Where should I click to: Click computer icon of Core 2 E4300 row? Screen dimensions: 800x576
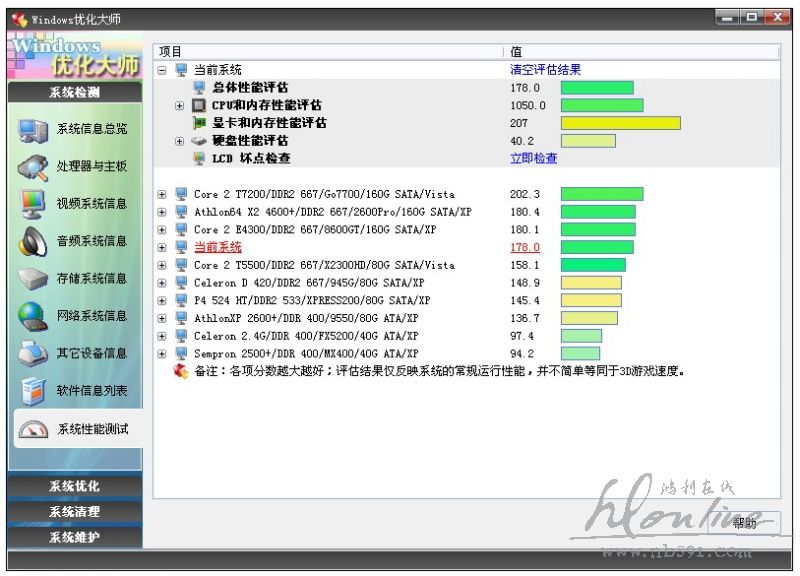tap(181, 230)
